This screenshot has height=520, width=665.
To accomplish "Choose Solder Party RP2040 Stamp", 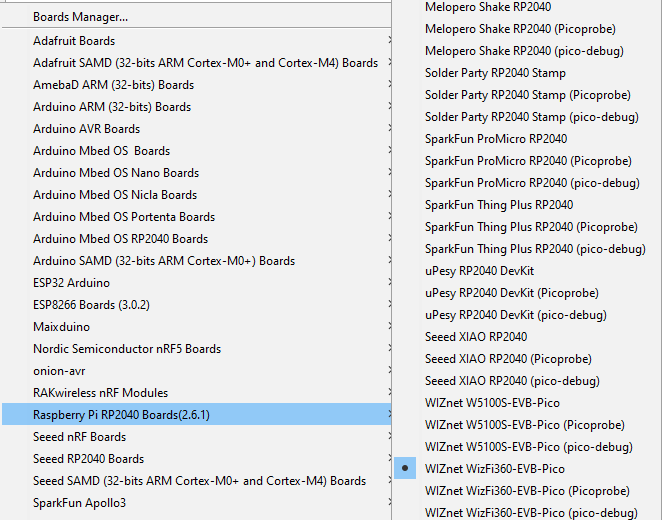I will (x=527, y=73).
